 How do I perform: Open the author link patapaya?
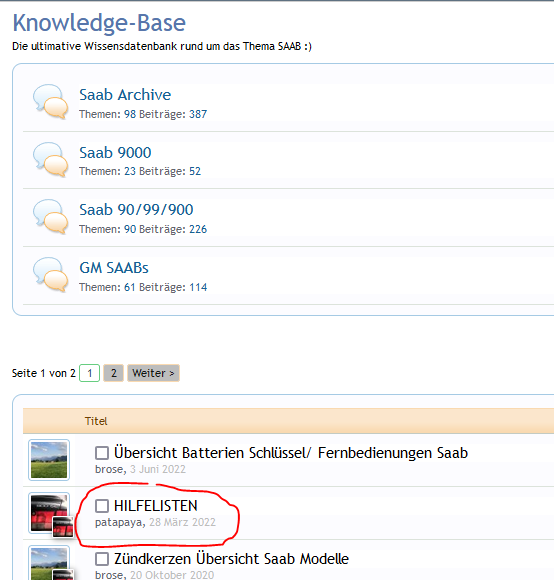tap(119, 522)
